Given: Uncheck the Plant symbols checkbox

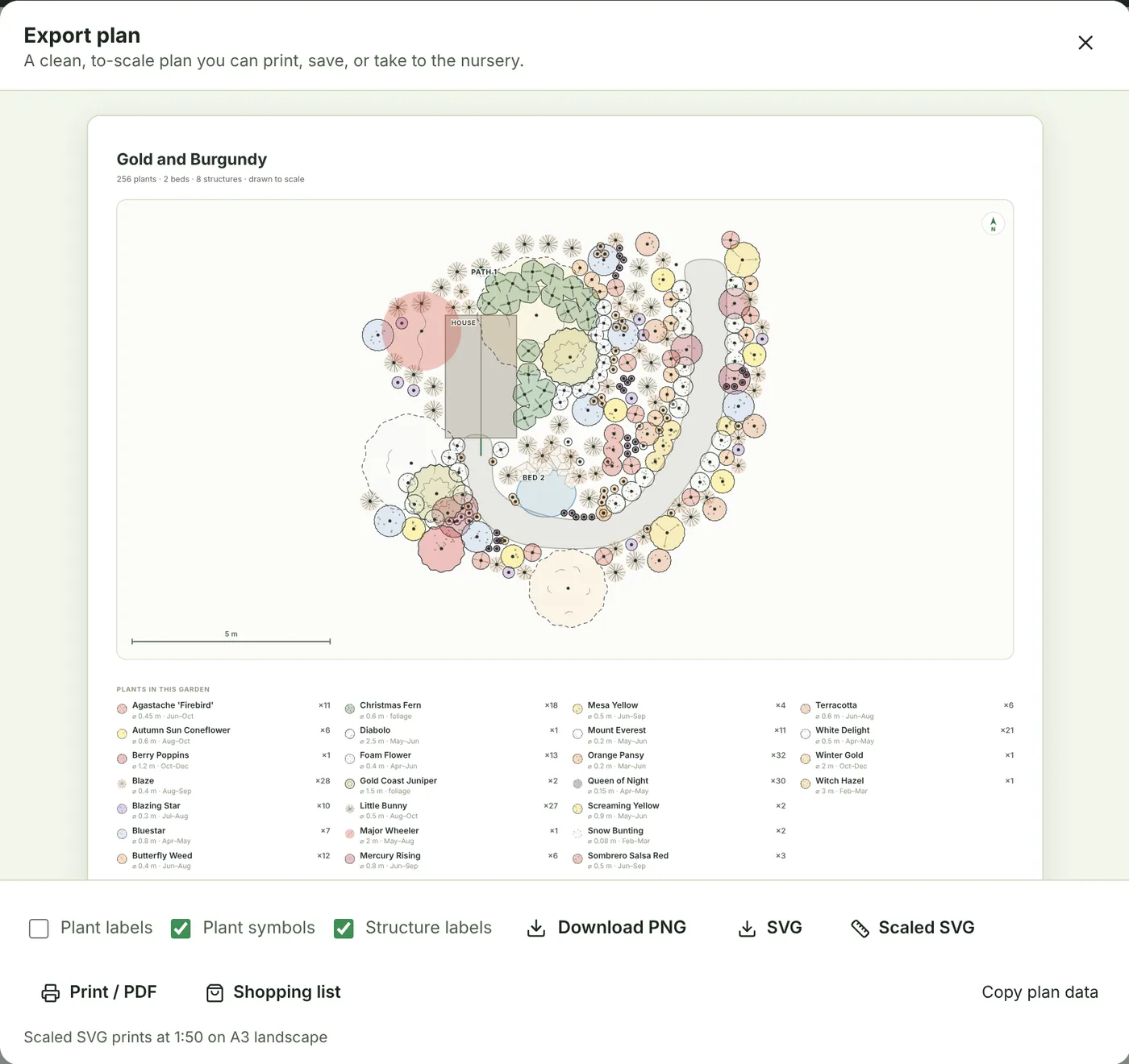Looking at the screenshot, I should (x=181, y=929).
